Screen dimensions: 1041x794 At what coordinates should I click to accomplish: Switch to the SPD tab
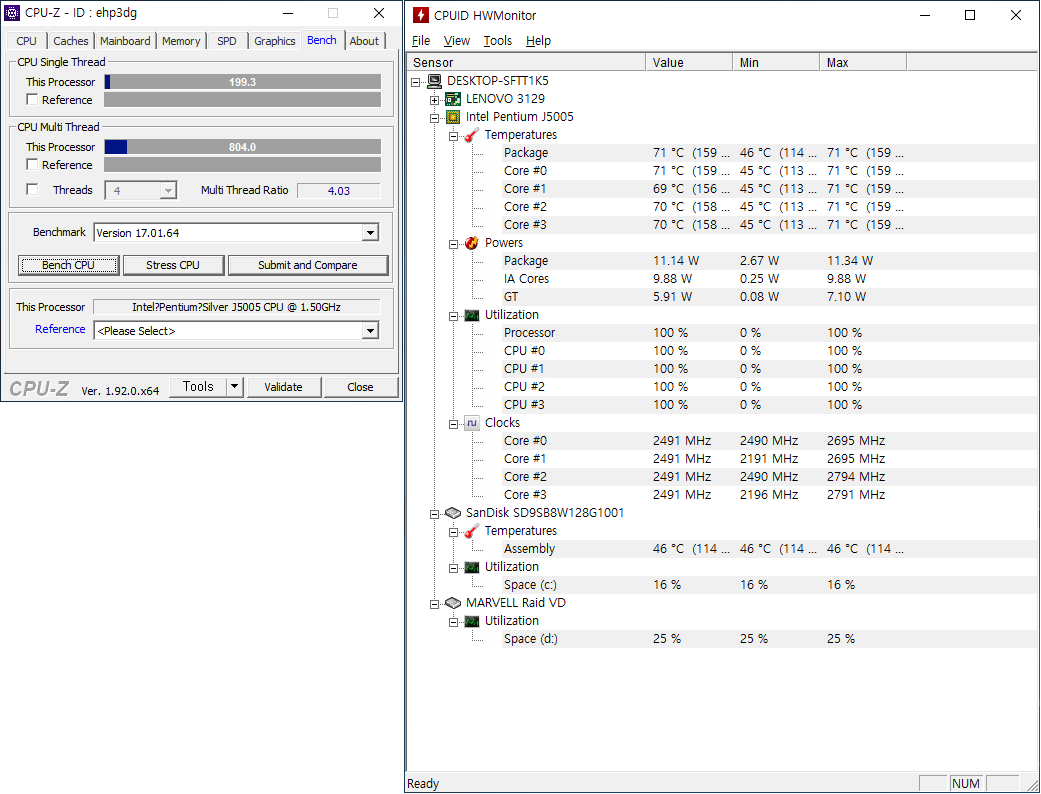tap(226, 40)
